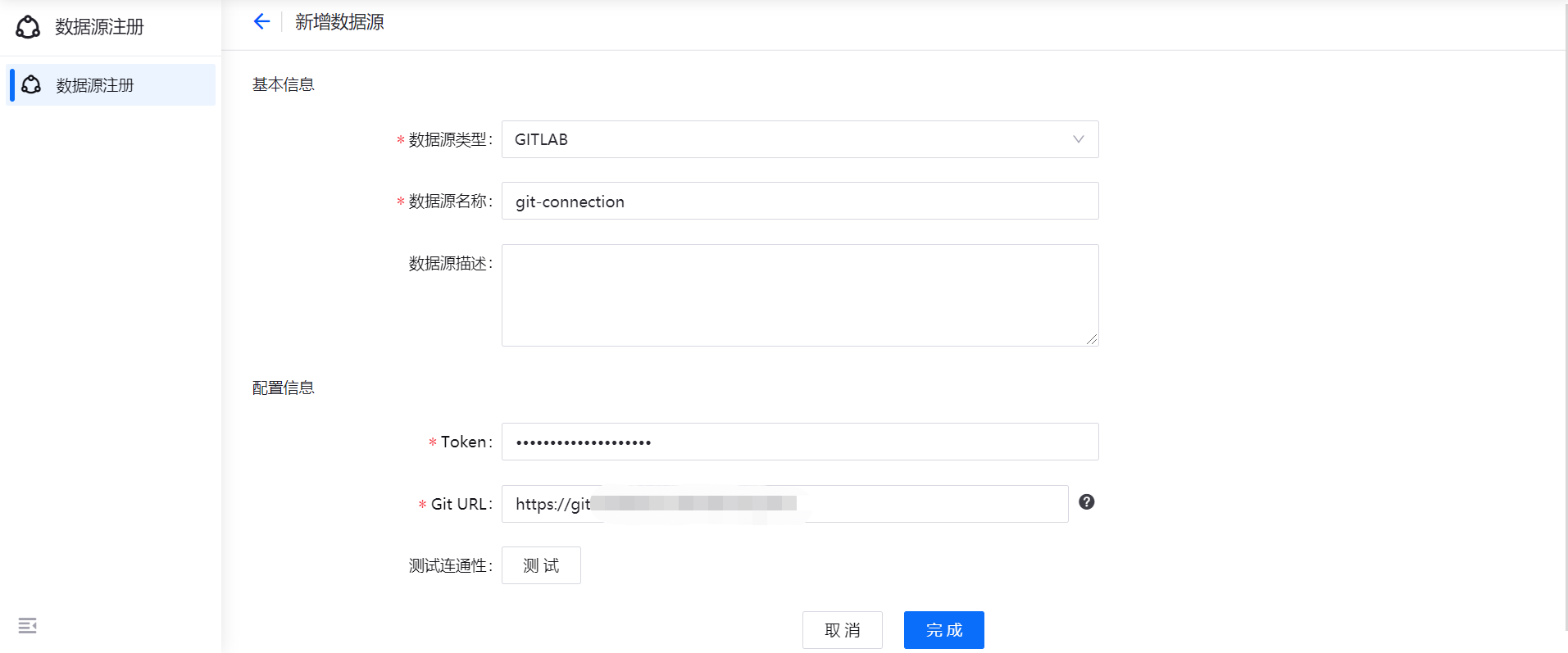The height and width of the screenshot is (653, 1568).
Task: Click the 测试连通性 label
Action: coord(450,566)
